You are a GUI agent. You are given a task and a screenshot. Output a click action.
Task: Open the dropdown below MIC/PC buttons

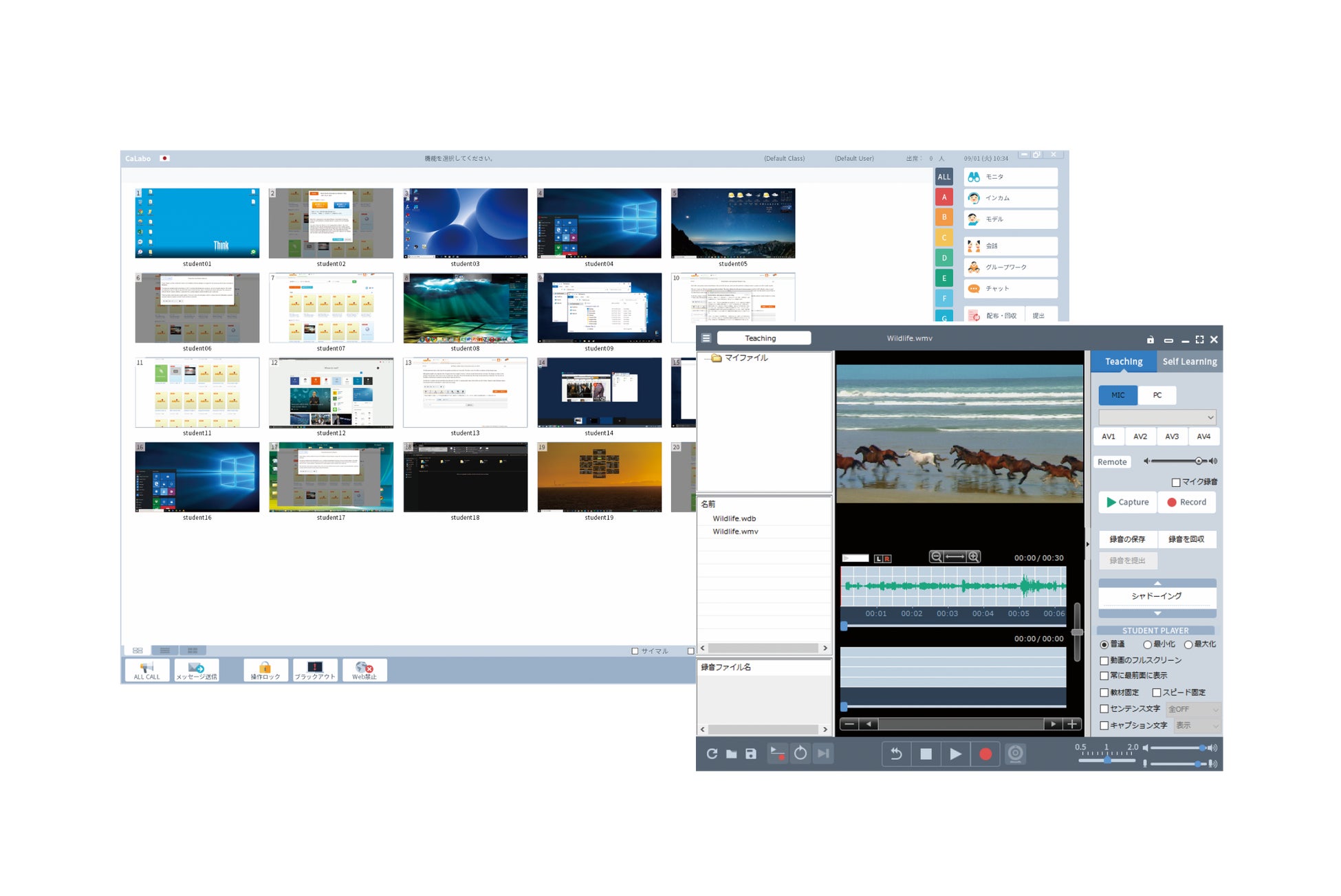[x=1157, y=417]
